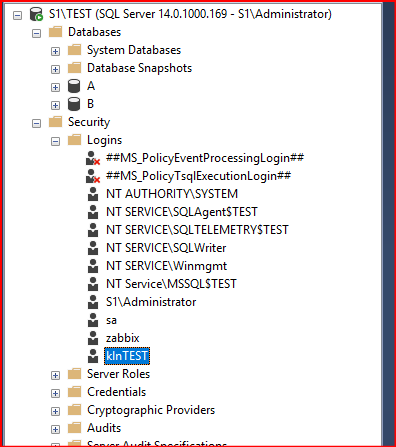The width and height of the screenshot is (396, 447).
Task: Click the Database Snapshots folder icon
Action: pyautogui.click(x=74, y=68)
